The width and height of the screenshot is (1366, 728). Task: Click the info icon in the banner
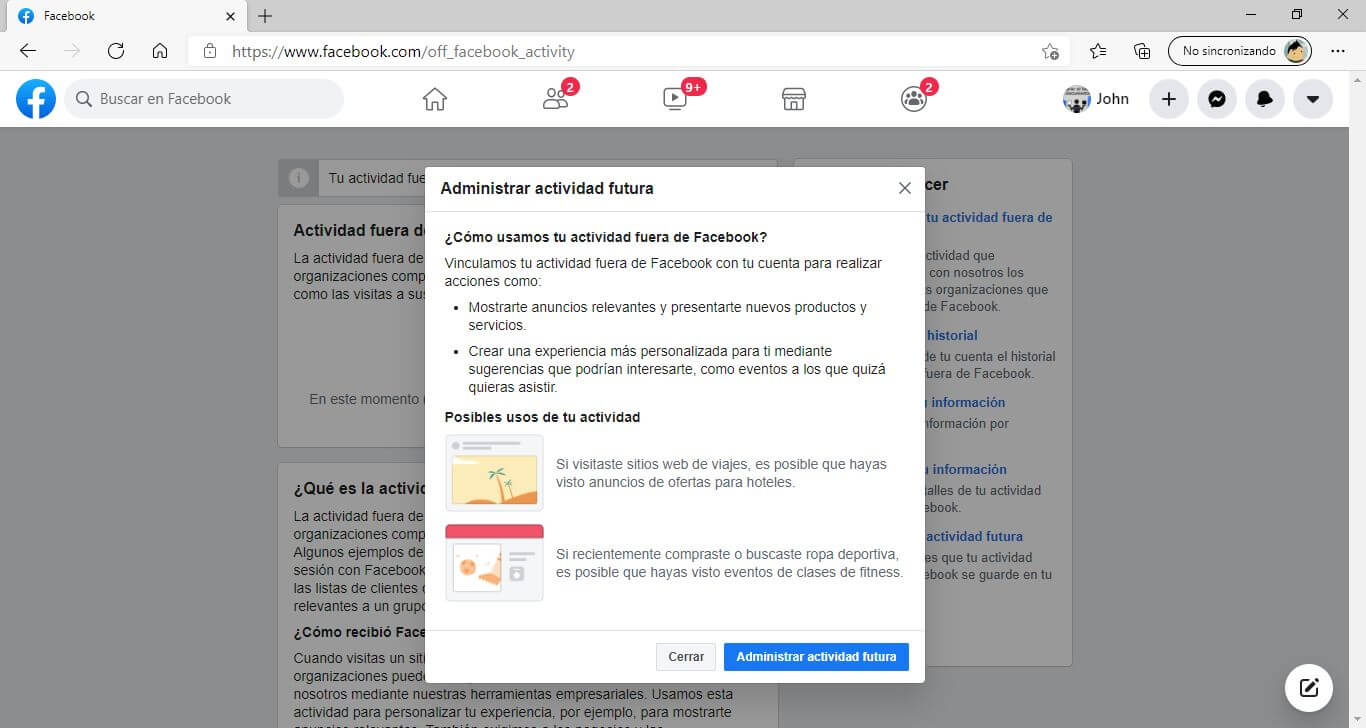pyautogui.click(x=298, y=178)
